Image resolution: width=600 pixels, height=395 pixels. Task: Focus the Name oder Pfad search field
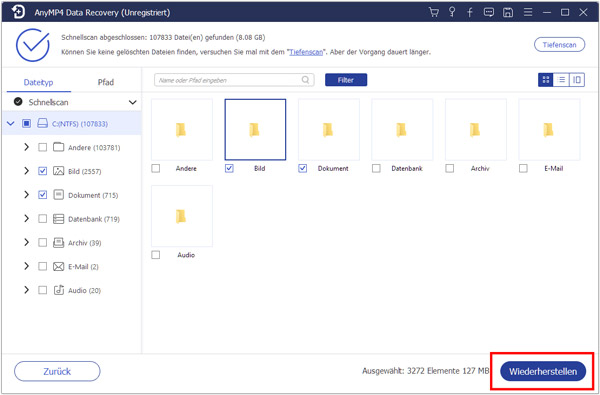234,80
